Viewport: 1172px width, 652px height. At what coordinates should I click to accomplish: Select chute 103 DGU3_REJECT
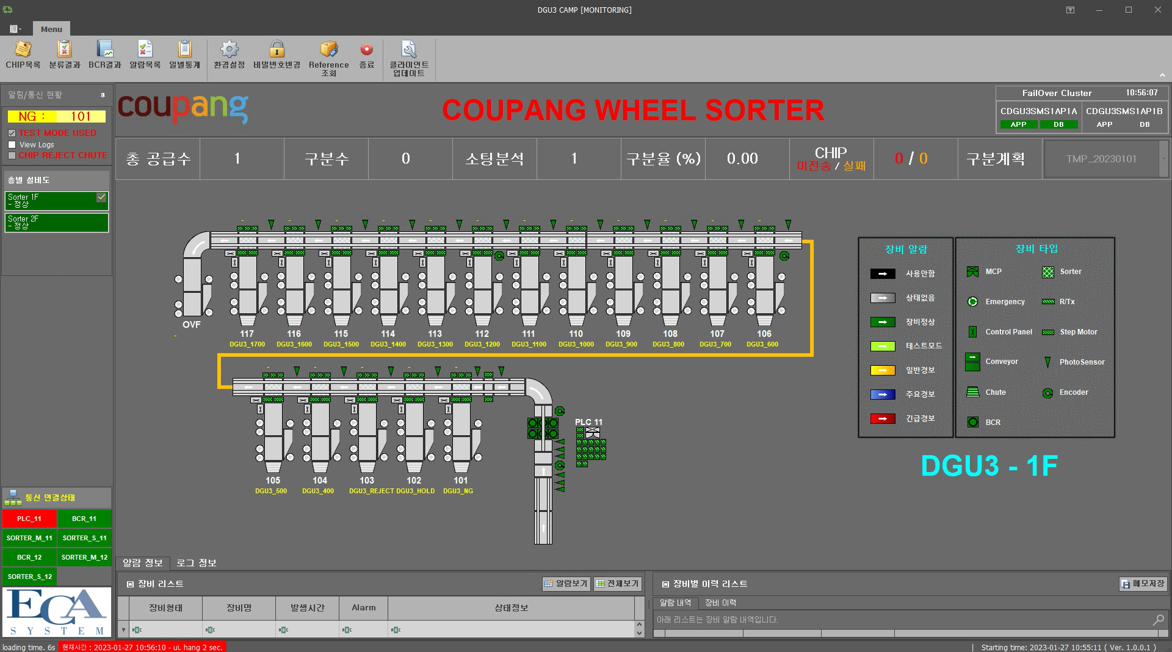click(367, 437)
